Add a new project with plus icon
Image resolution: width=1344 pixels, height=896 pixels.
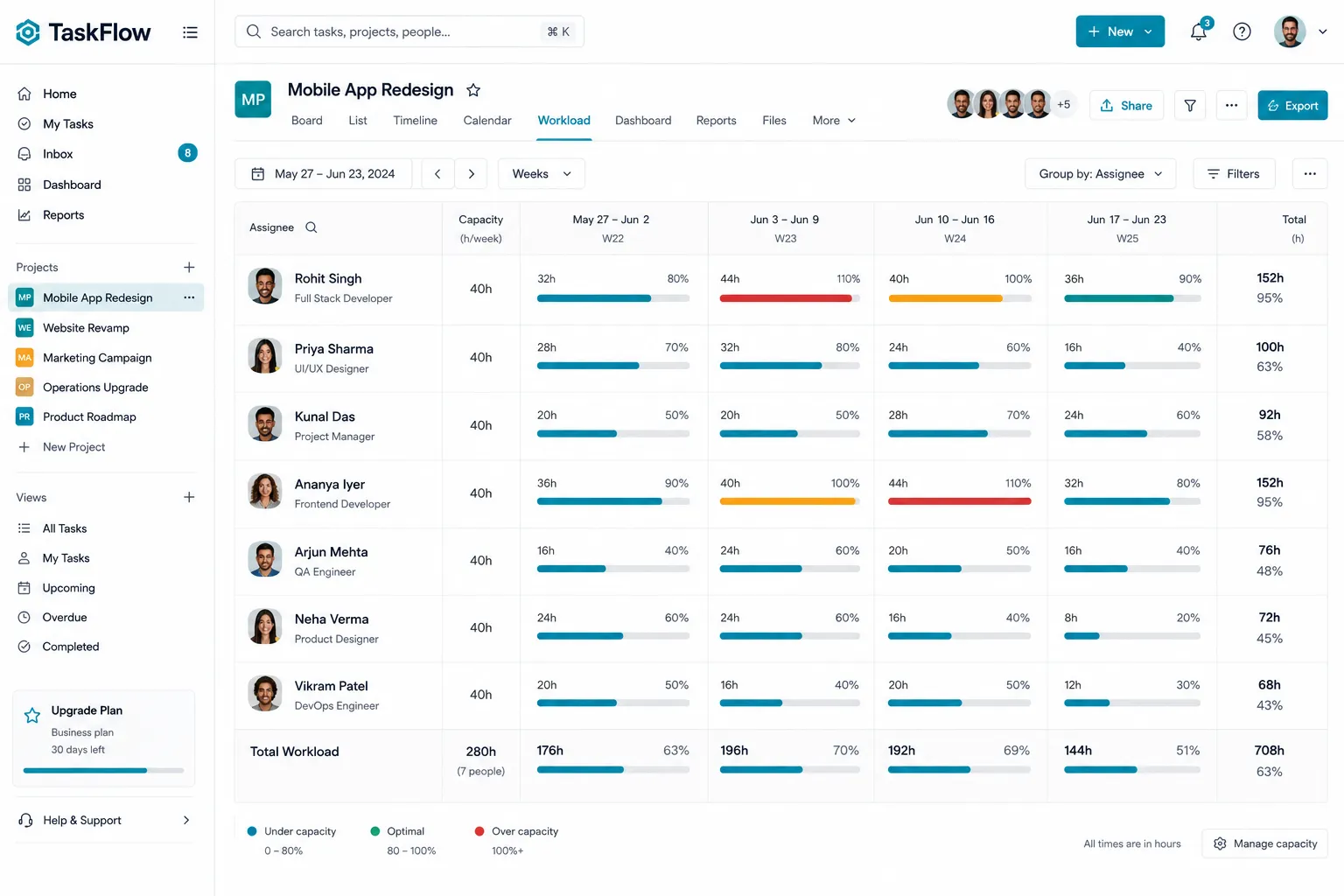coord(189,267)
